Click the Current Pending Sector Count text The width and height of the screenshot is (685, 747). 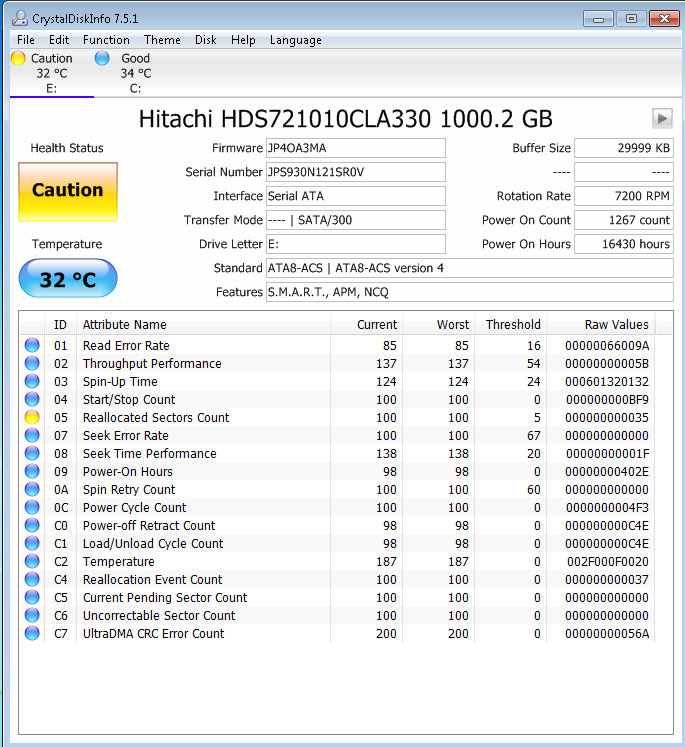point(165,597)
